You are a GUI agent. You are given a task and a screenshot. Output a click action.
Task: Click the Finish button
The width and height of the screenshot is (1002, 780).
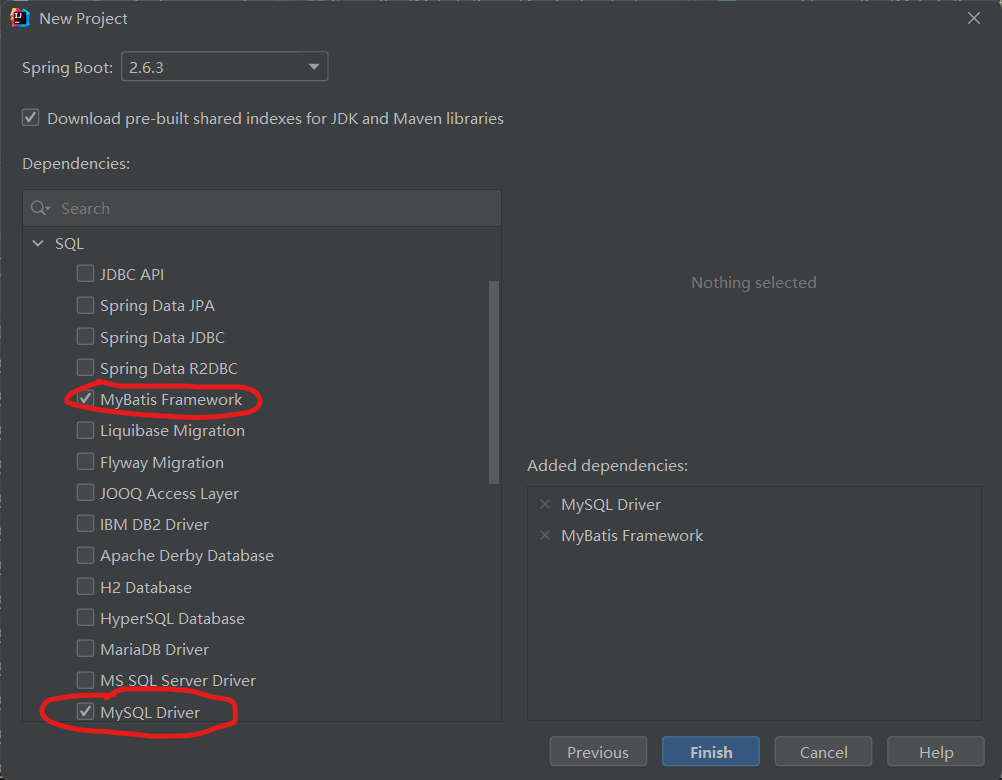click(x=710, y=751)
